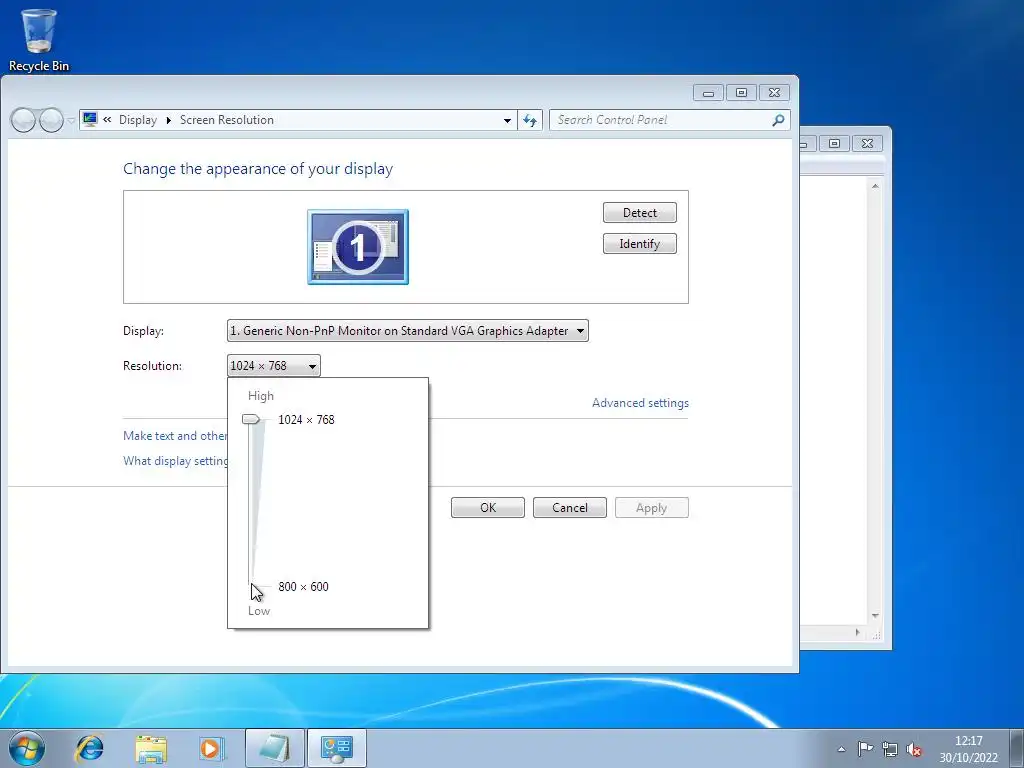Screen dimensions: 1024x768
Task: Open Action Center flag icon
Action: (x=865, y=749)
